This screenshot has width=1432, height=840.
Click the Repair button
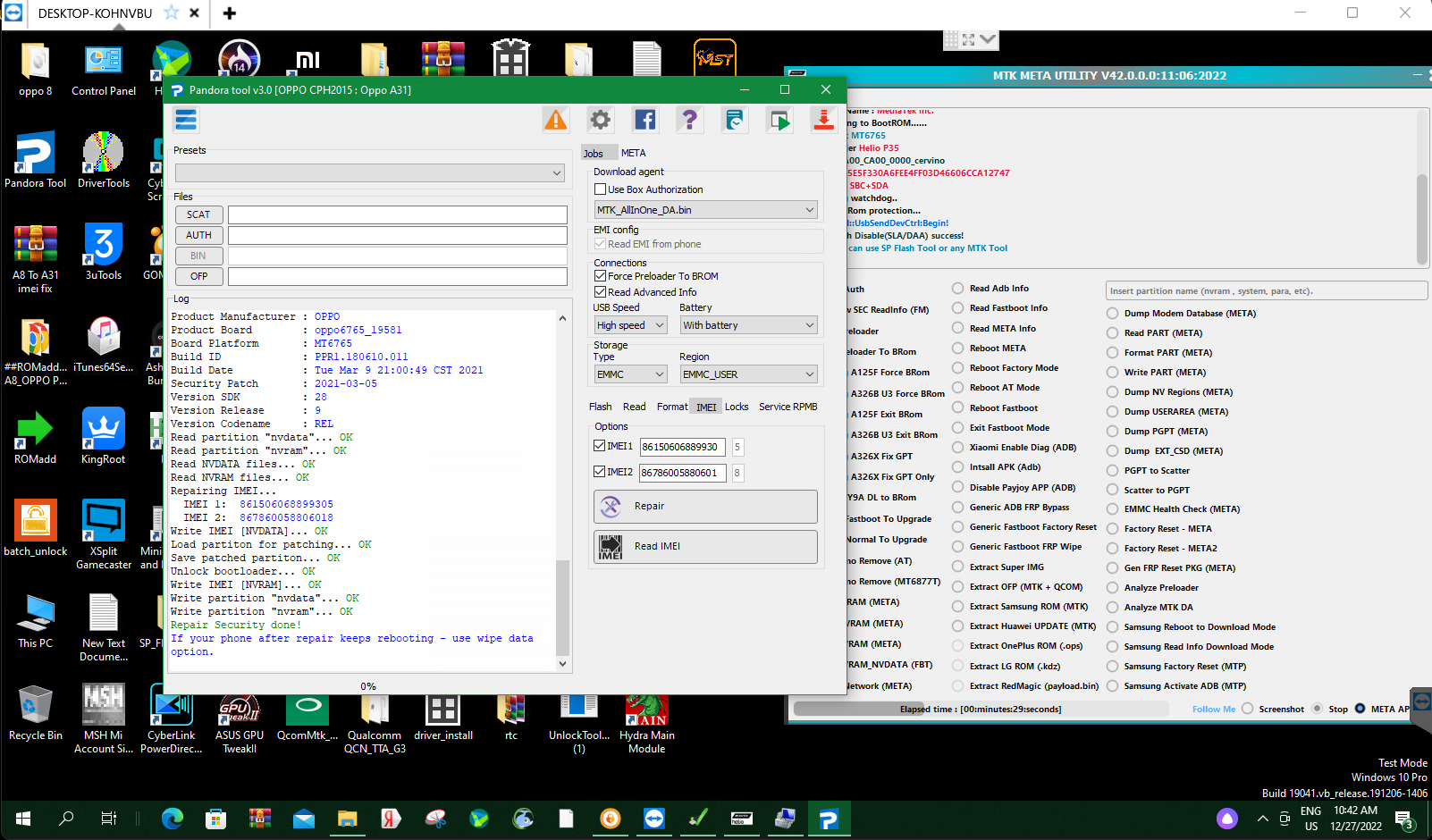pyautogui.click(x=705, y=507)
